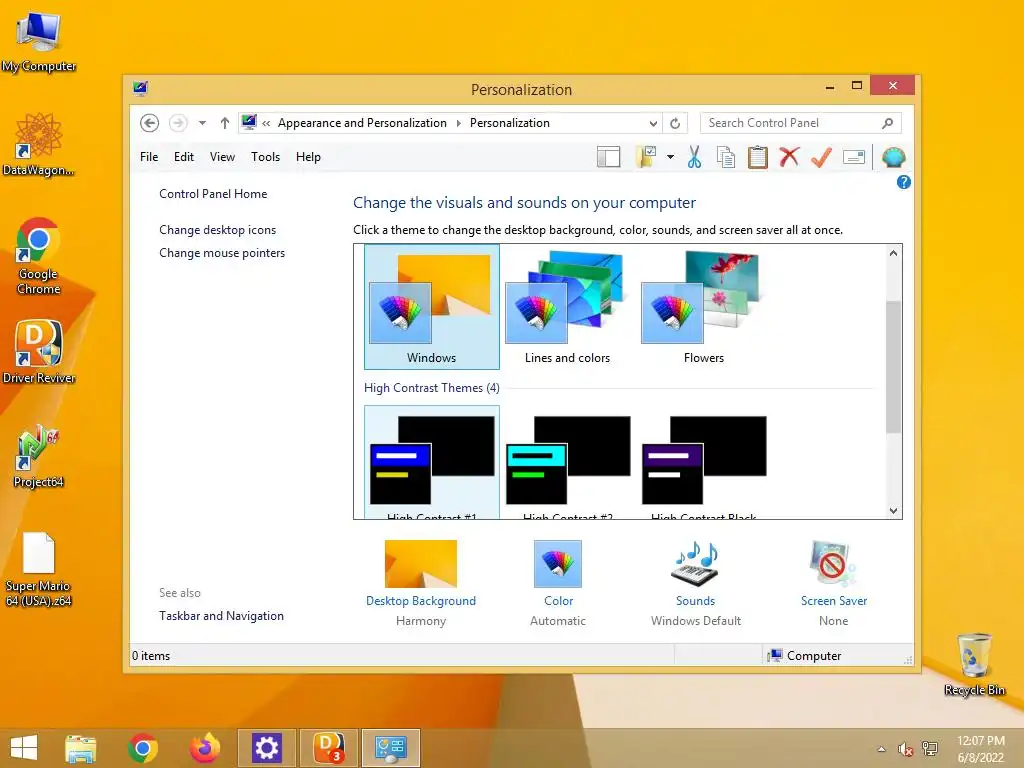This screenshot has width=1024, height=768.
Task: Click the blue shell toolbar icon
Action: click(893, 157)
